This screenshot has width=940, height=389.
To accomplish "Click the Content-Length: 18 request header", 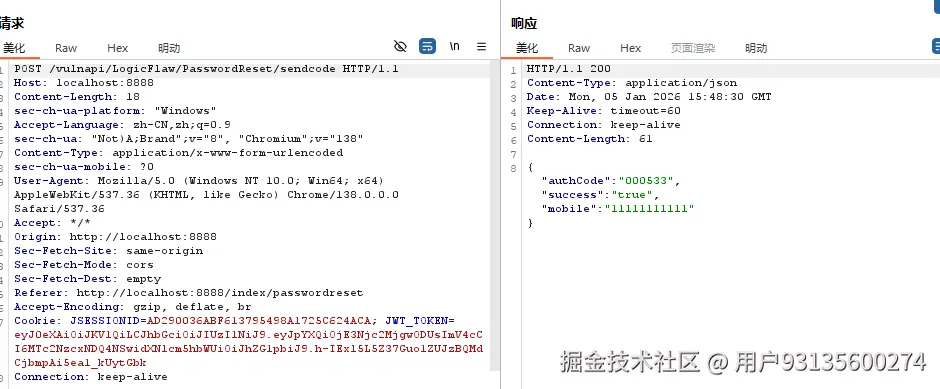I will click(77, 97).
